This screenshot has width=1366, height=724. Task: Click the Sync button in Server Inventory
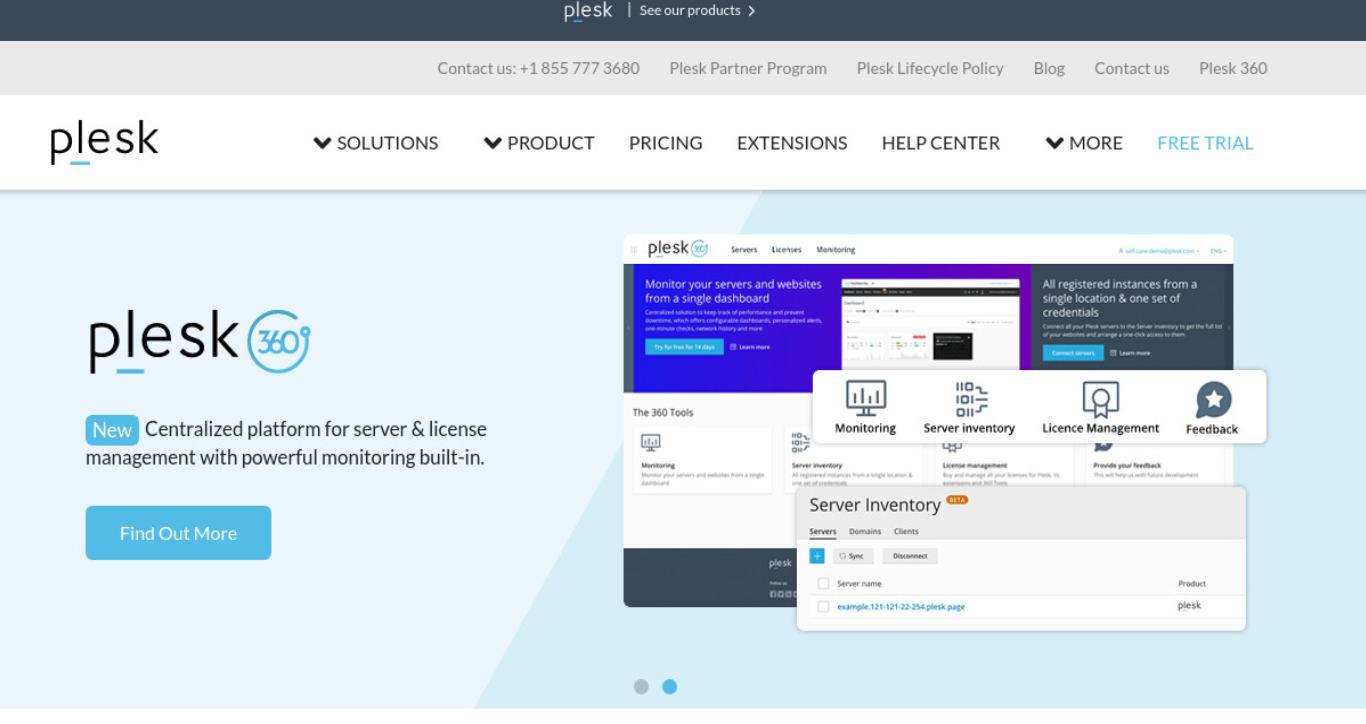tap(854, 556)
